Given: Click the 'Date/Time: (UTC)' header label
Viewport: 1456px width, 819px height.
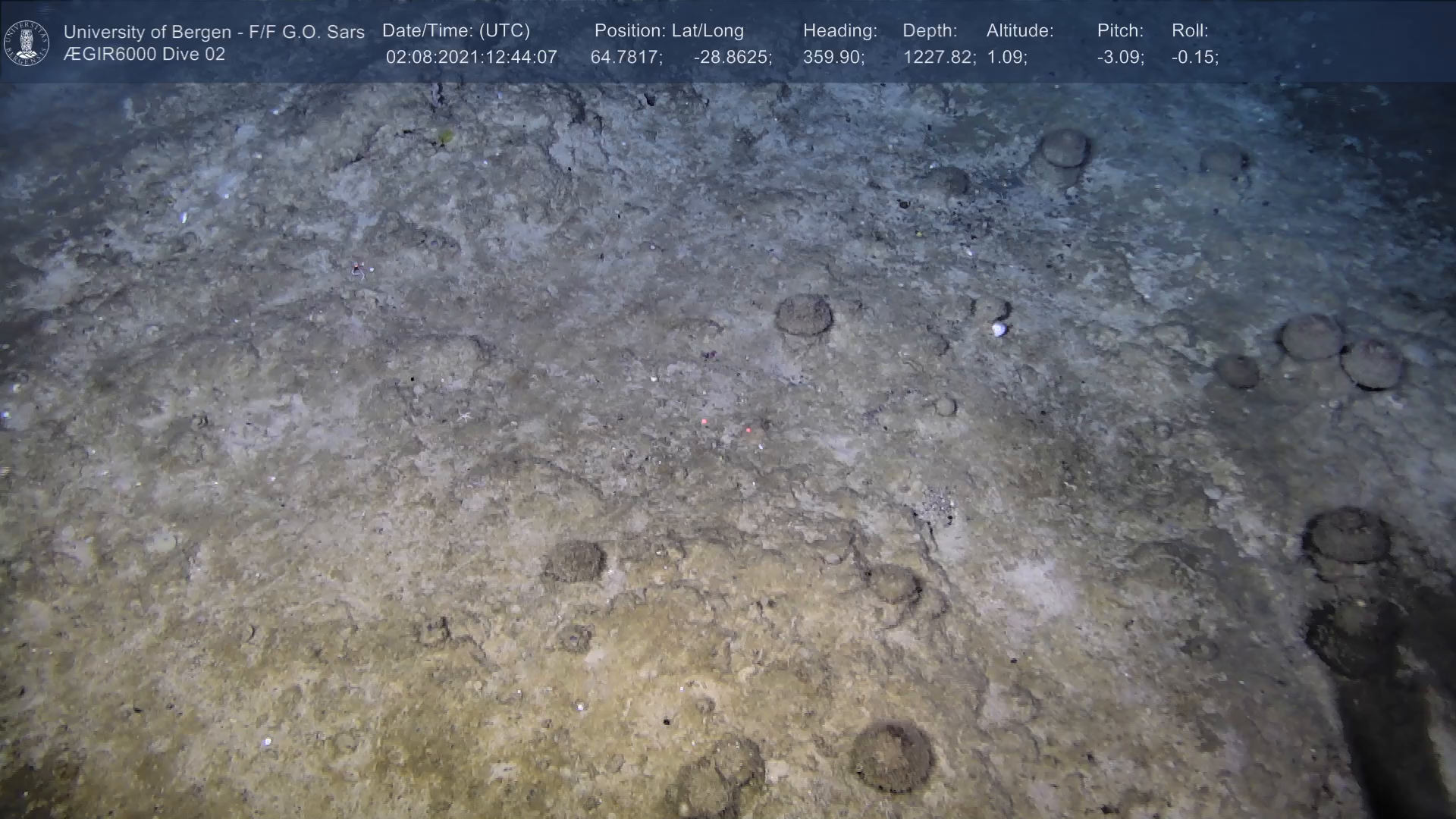Looking at the screenshot, I should pyautogui.click(x=456, y=30).
